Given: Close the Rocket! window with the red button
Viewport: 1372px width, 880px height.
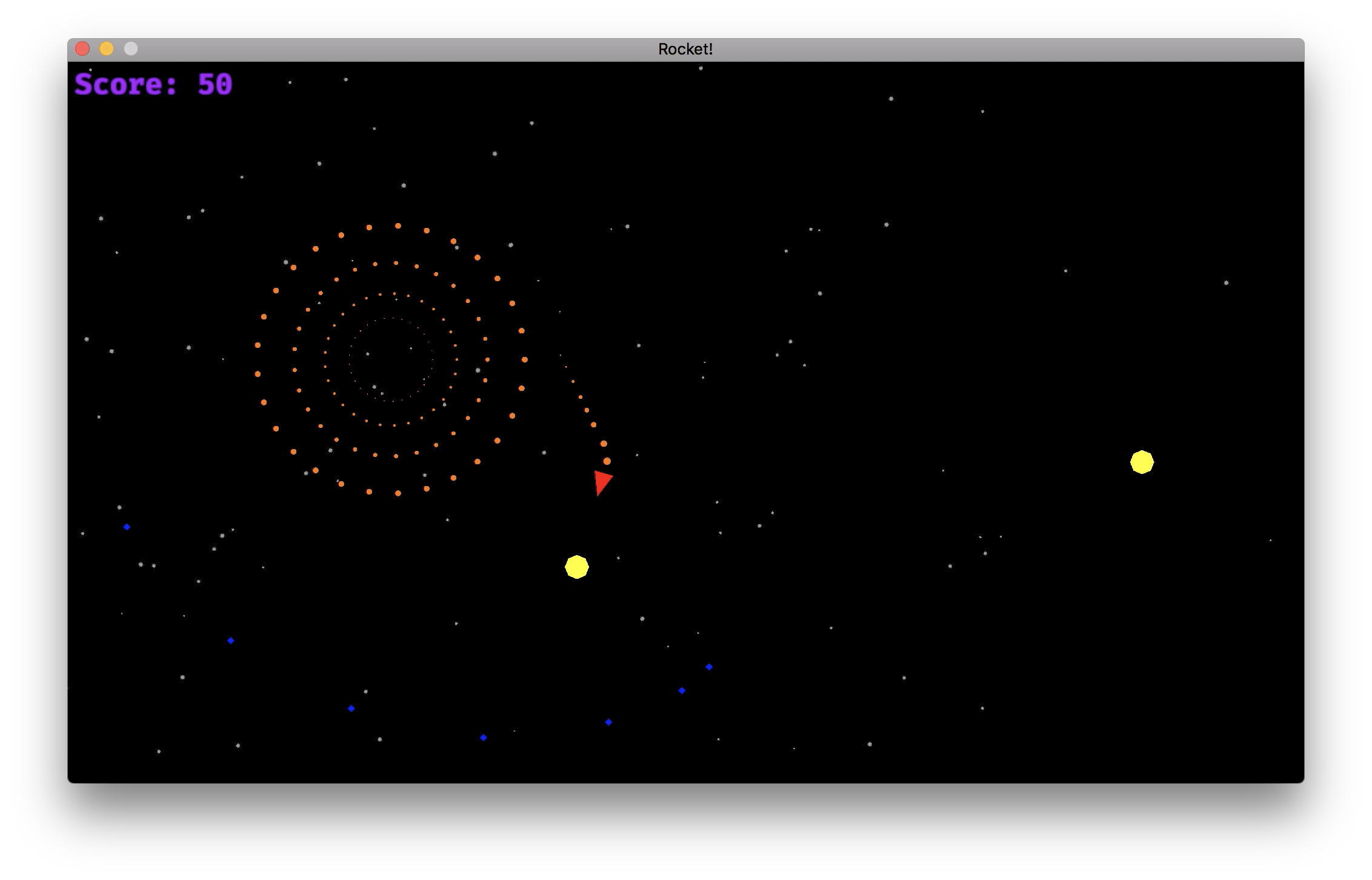Looking at the screenshot, I should point(82,48).
